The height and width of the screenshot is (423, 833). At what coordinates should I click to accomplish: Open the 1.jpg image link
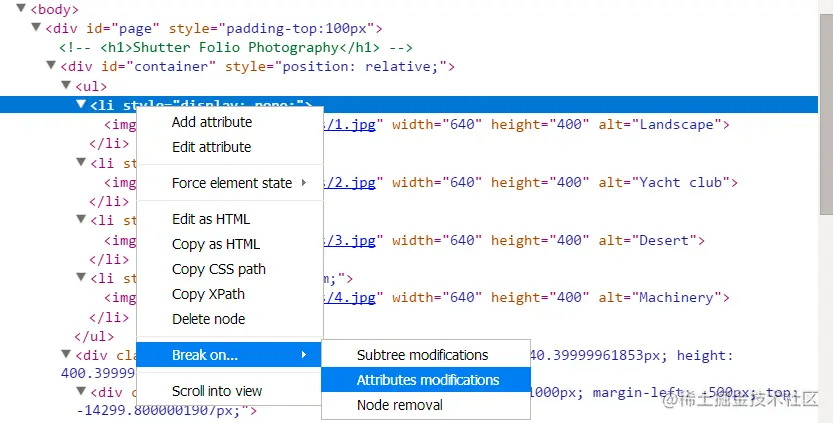click(350, 124)
